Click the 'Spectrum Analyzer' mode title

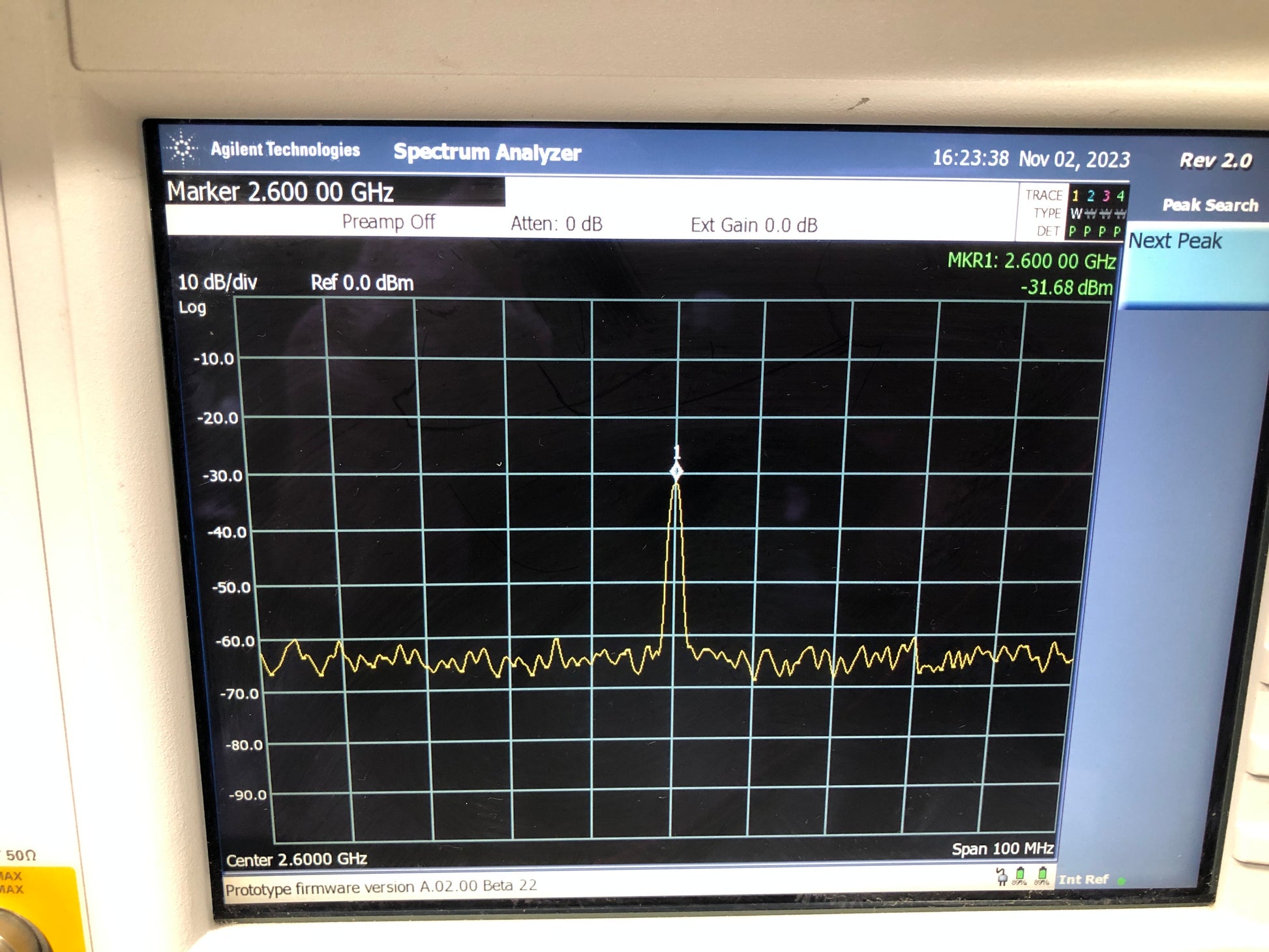click(x=487, y=152)
